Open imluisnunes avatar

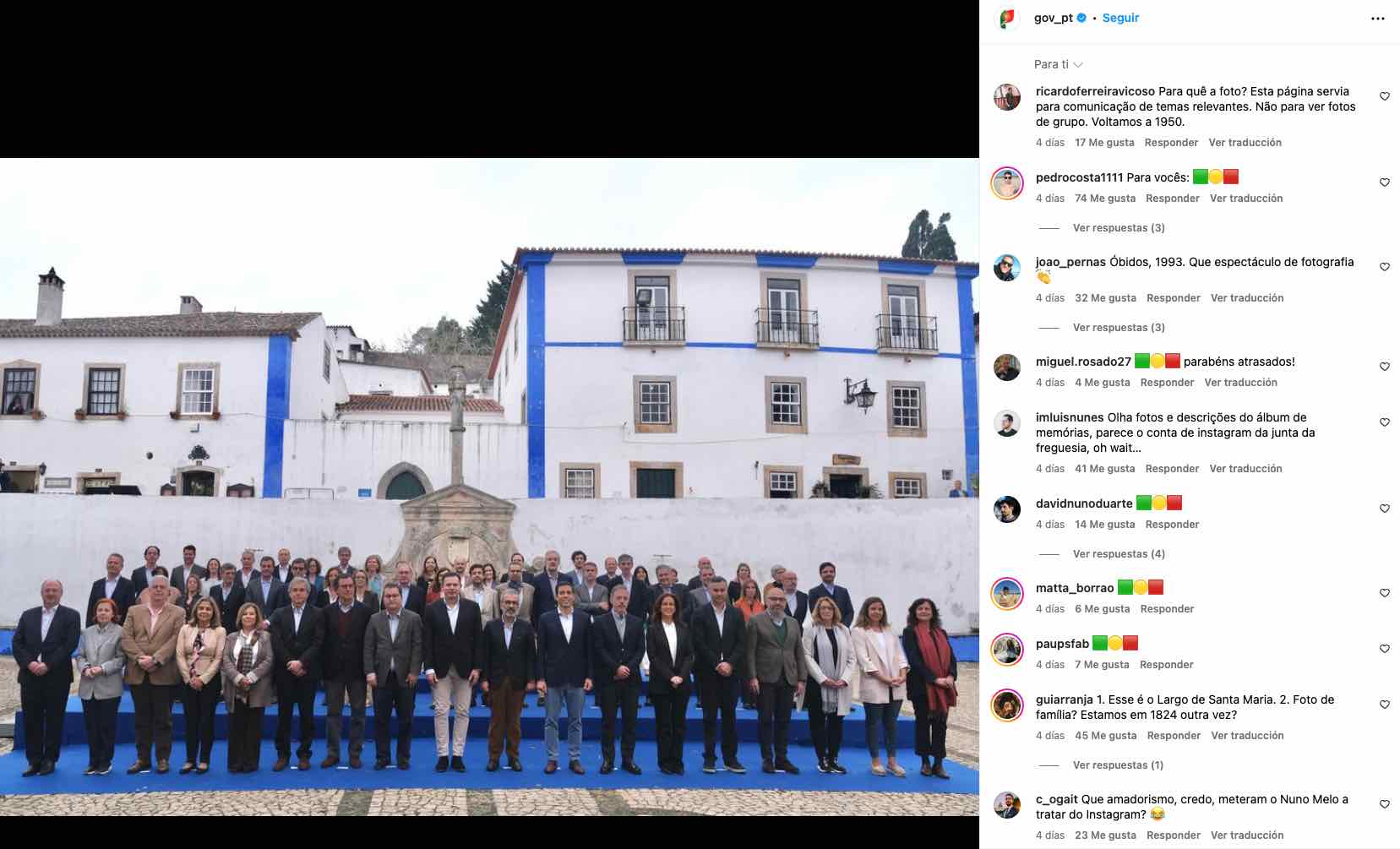1006,423
